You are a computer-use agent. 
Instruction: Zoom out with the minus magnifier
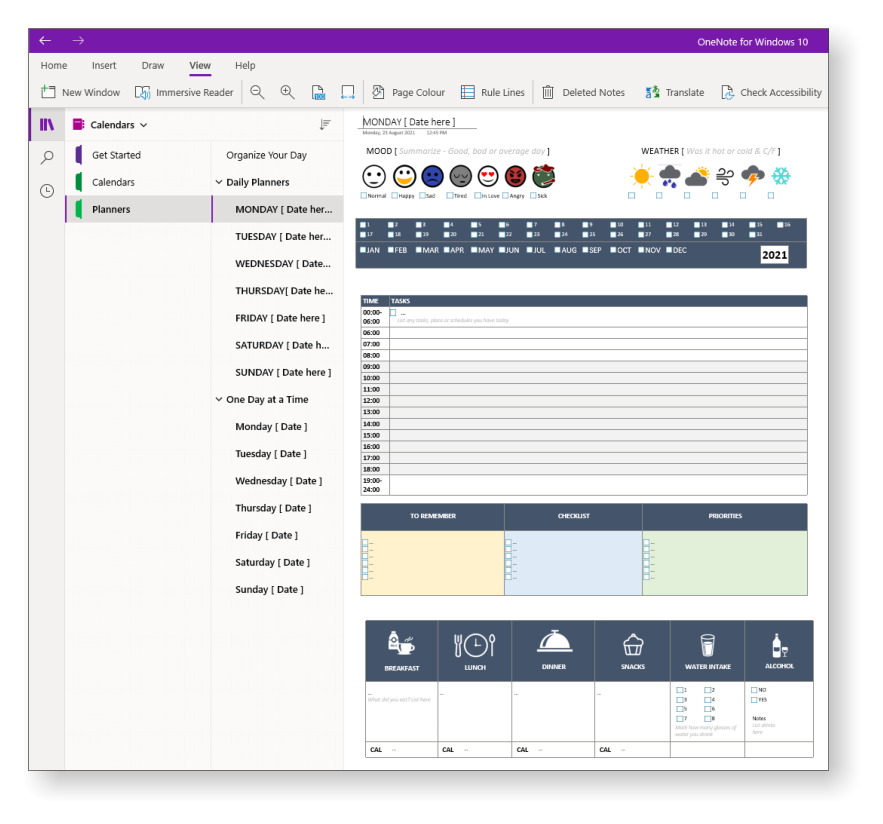pos(257,92)
